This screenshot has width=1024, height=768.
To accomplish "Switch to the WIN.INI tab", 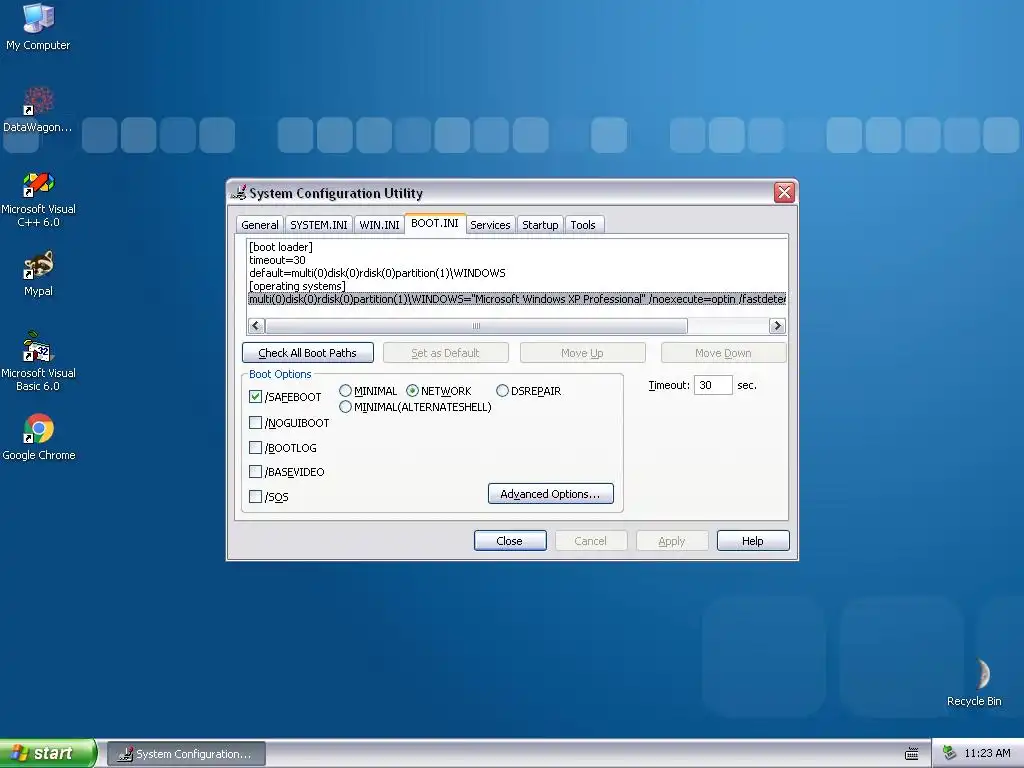I will [x=379, y=225].
